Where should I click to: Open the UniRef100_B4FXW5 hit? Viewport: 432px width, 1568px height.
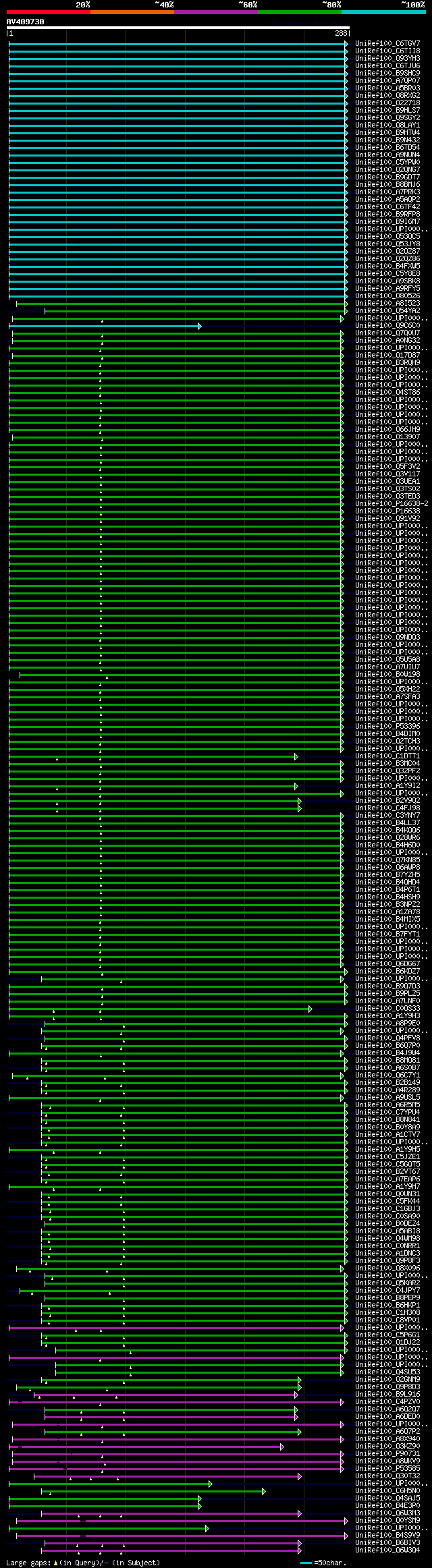[x=387, y=266]
